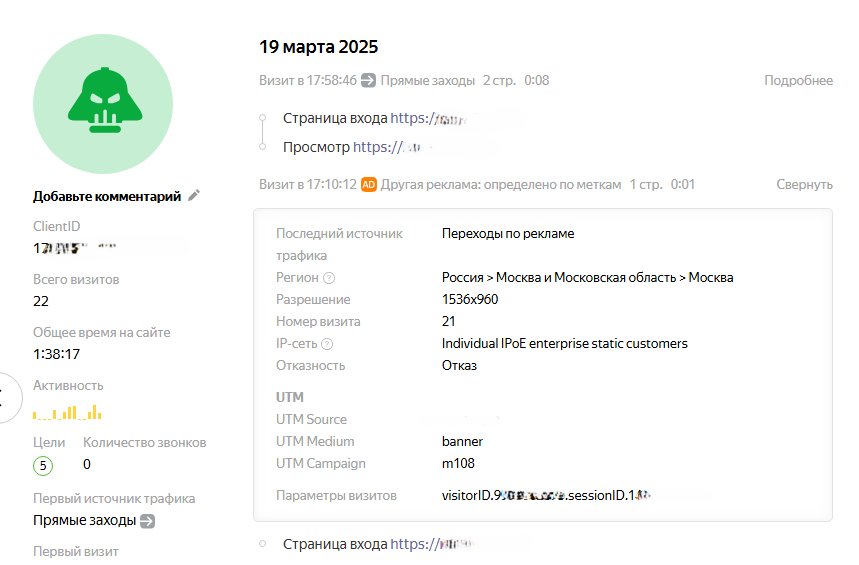The image size is (859, 565).
Task: Click the arrow icon in the 17:58:46 visit row
Action: pos(368,80)
